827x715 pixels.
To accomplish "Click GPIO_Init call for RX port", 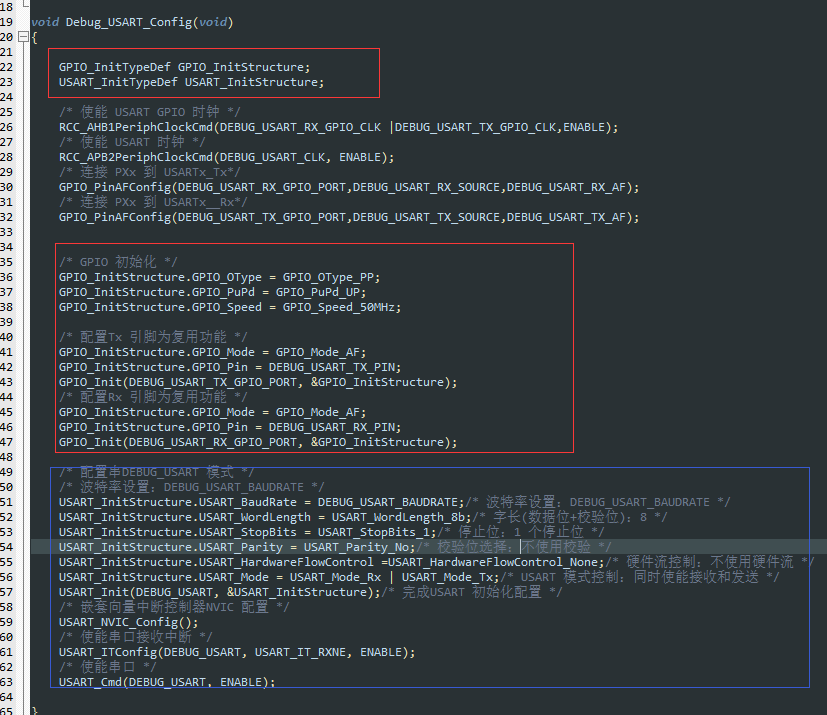I will [x=258, y=442].
